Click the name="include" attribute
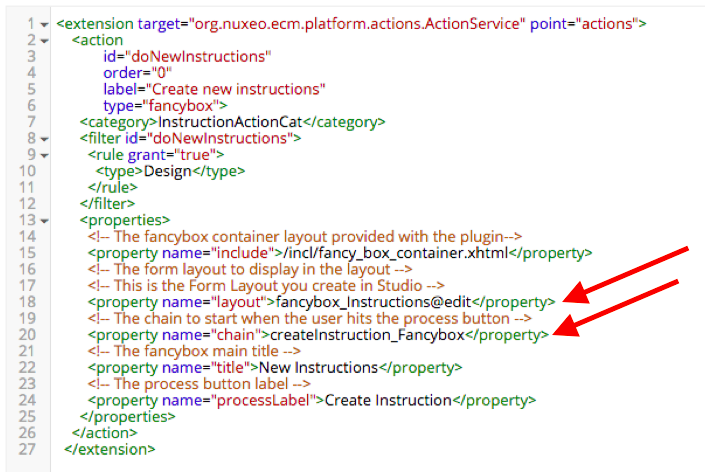 point(218,253)
